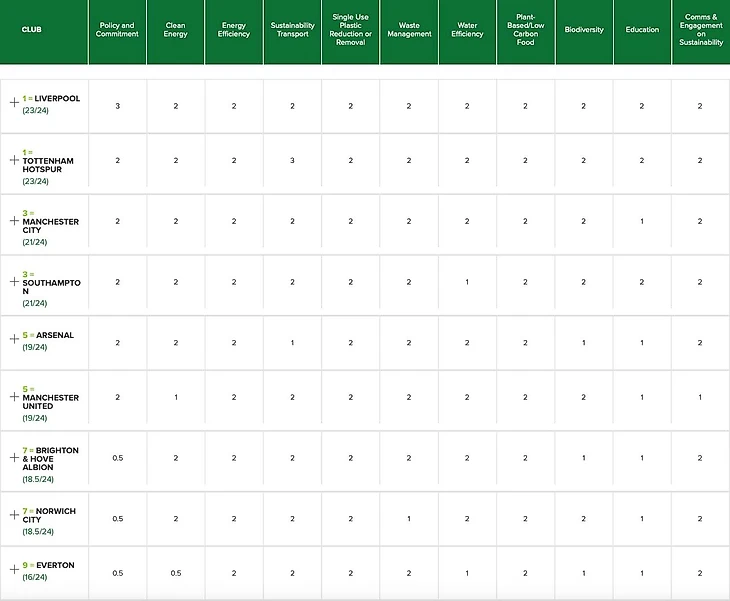This screenshot has width=730, height=601.
Task: Expand the Manchester City row details
Action: 14,221
